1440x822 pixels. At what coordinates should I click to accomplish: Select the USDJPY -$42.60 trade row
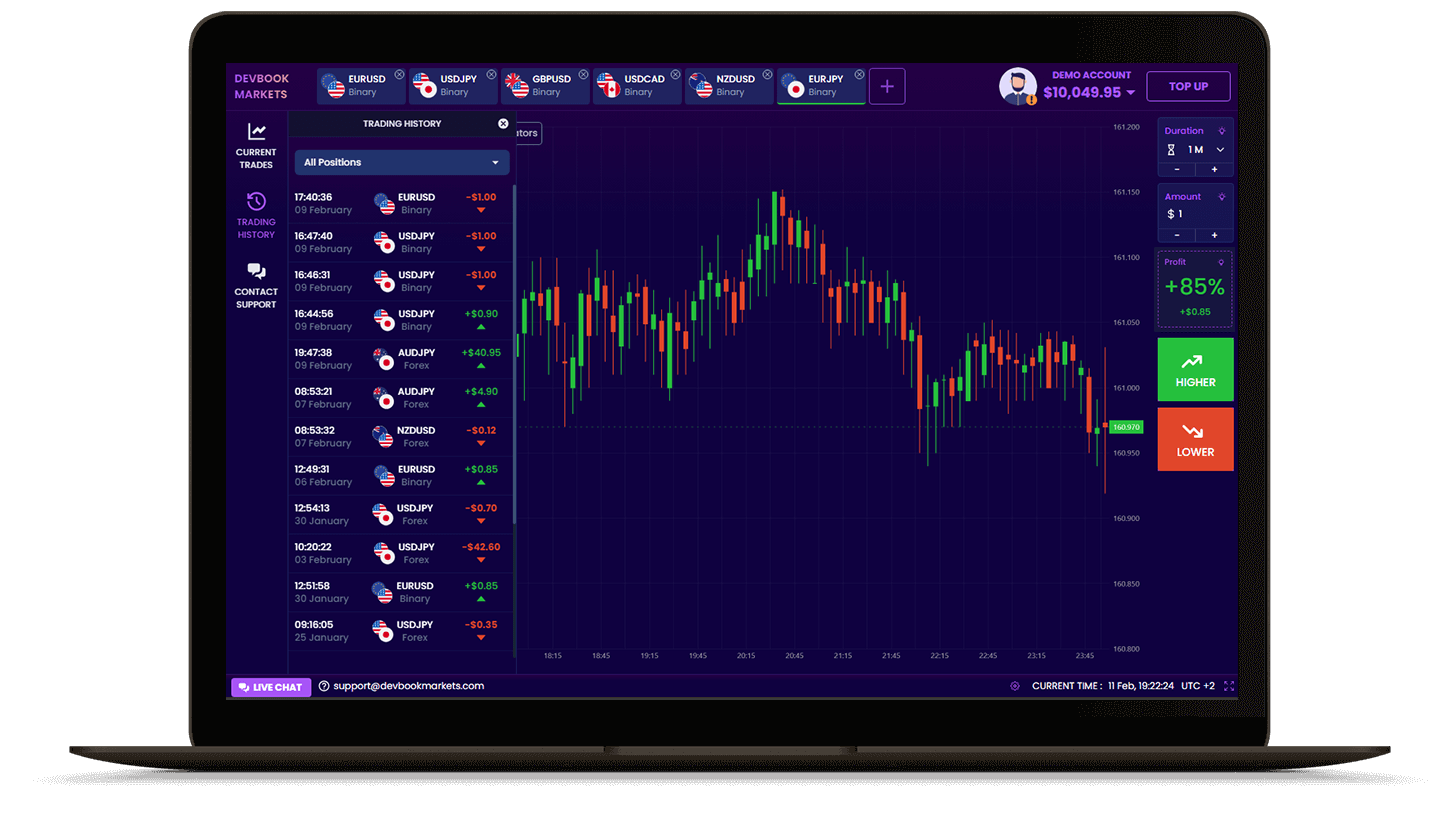[400, 553]
